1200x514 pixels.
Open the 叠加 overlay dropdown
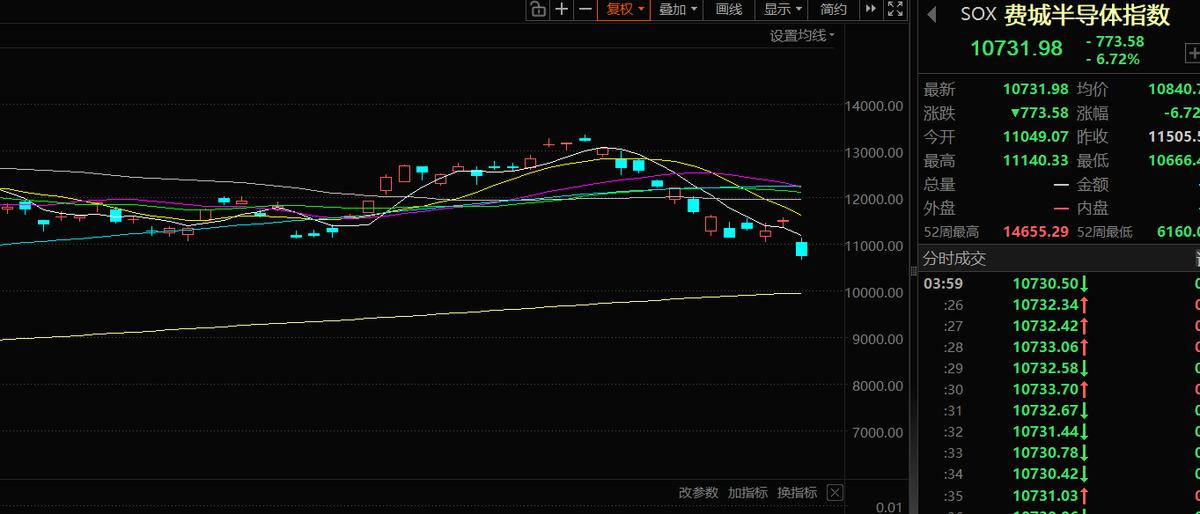pyautogui.click(x=677, y=9)
